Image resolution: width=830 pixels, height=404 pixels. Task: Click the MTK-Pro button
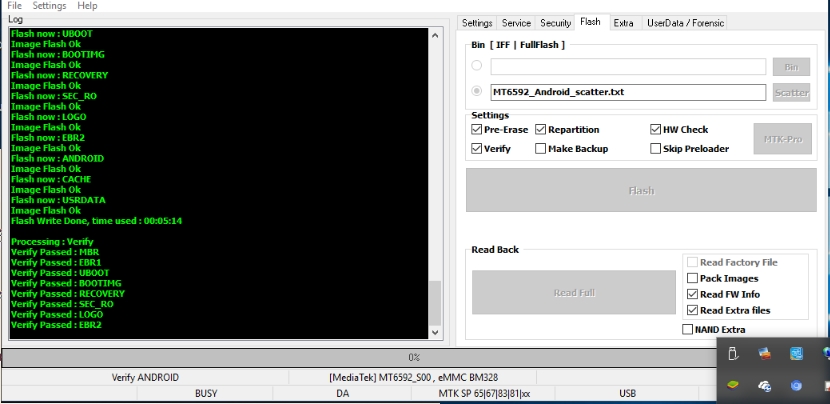pyautogui.click(x=782, y=139)
